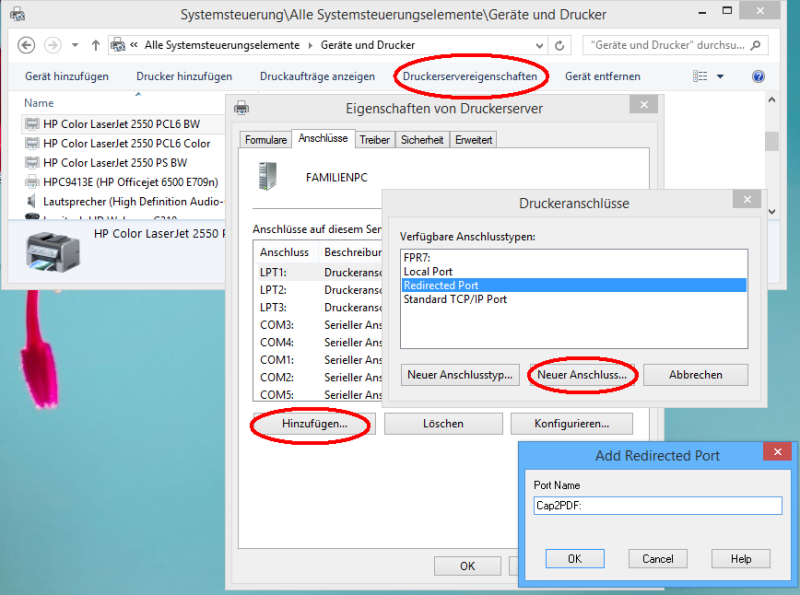Click the Neuer Anschluss button
Screen dimensions: 800x595
coord(582,375)
